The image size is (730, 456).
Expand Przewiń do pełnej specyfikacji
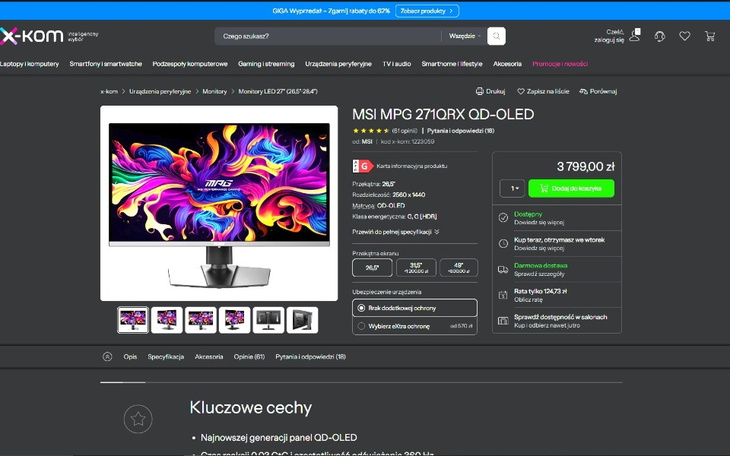(x=396, y=232)
